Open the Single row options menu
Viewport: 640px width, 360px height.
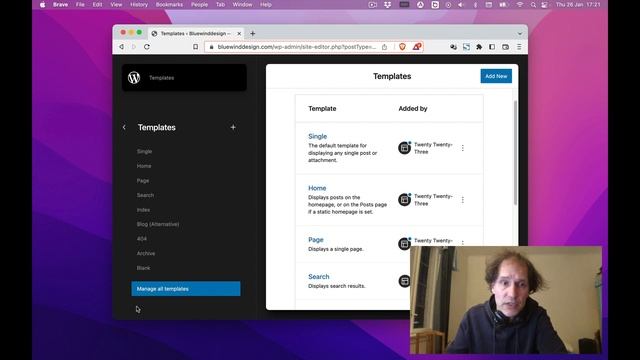462,148
